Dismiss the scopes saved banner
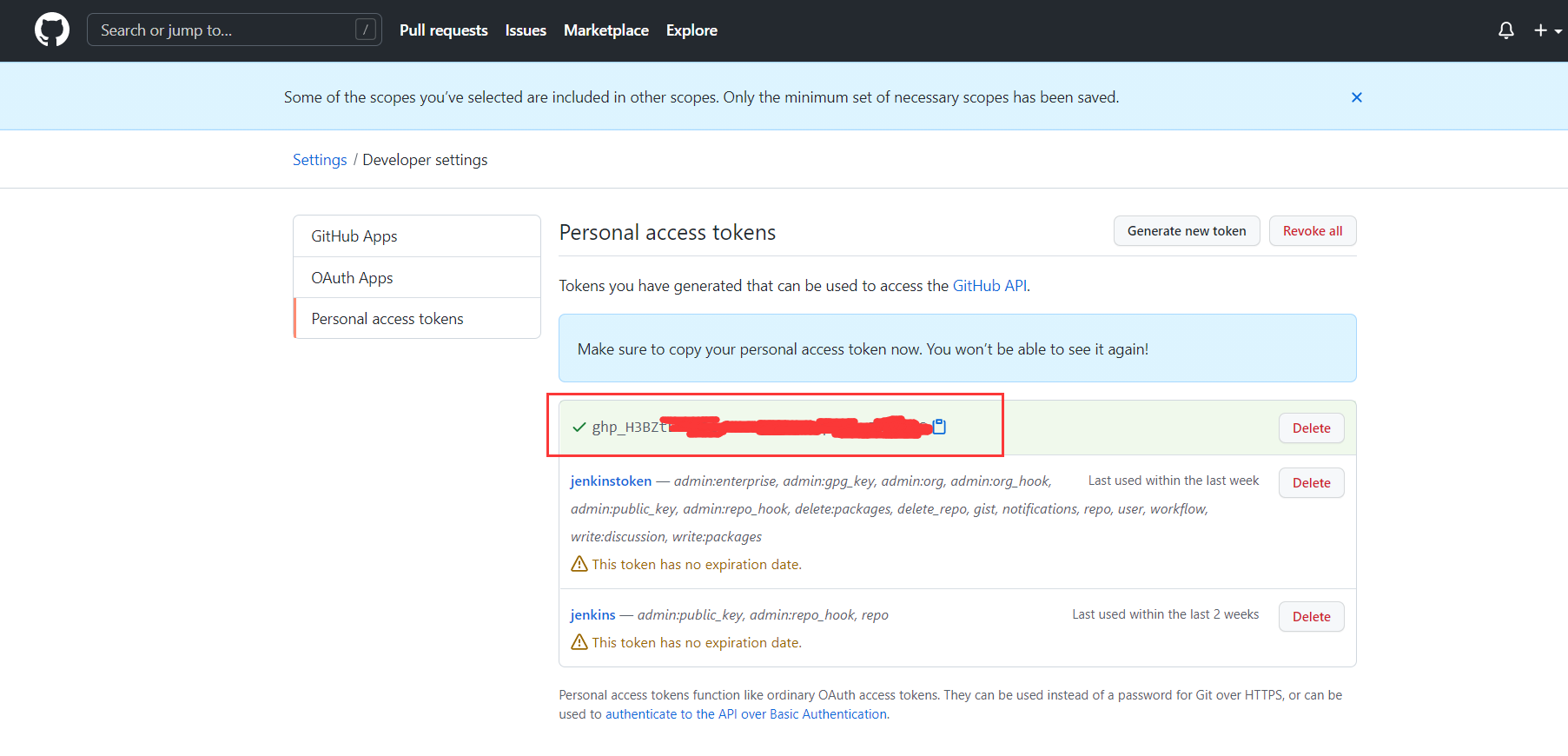This screenshot has width=1568, height=756. (1356, 97)
